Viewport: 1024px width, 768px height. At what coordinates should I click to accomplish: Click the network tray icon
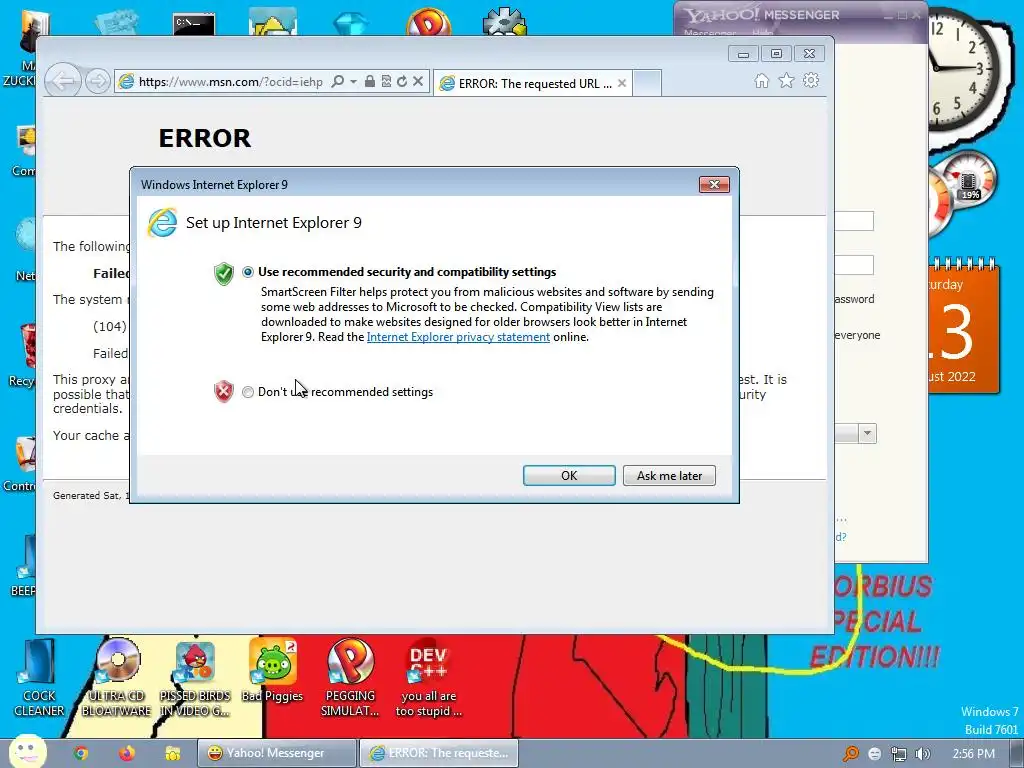899,754
